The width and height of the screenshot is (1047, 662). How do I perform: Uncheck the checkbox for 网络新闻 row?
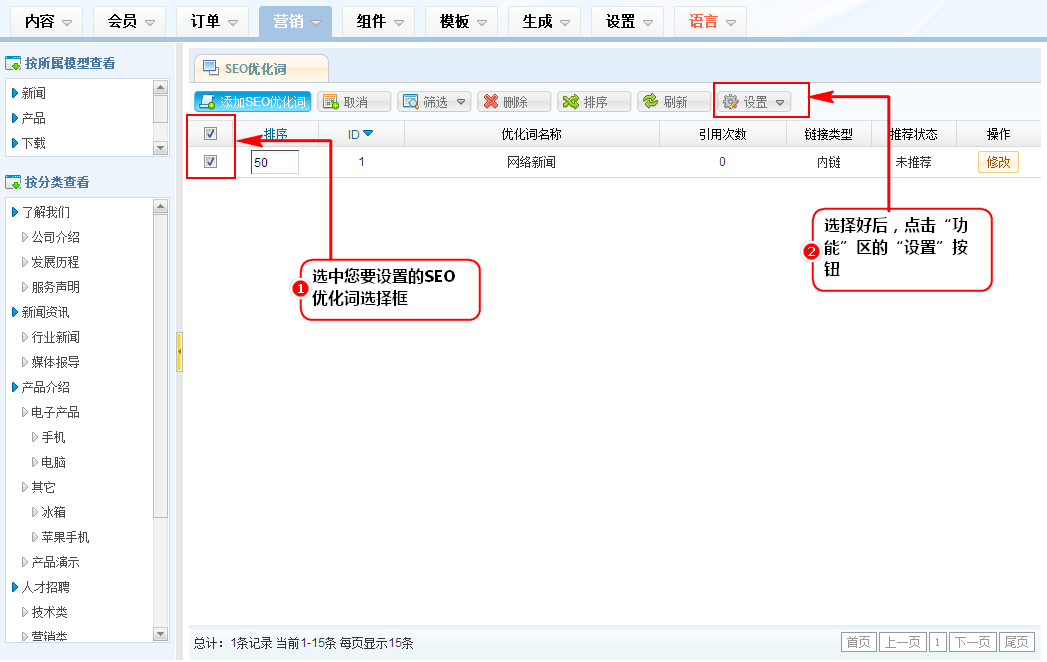coord(210,161)
